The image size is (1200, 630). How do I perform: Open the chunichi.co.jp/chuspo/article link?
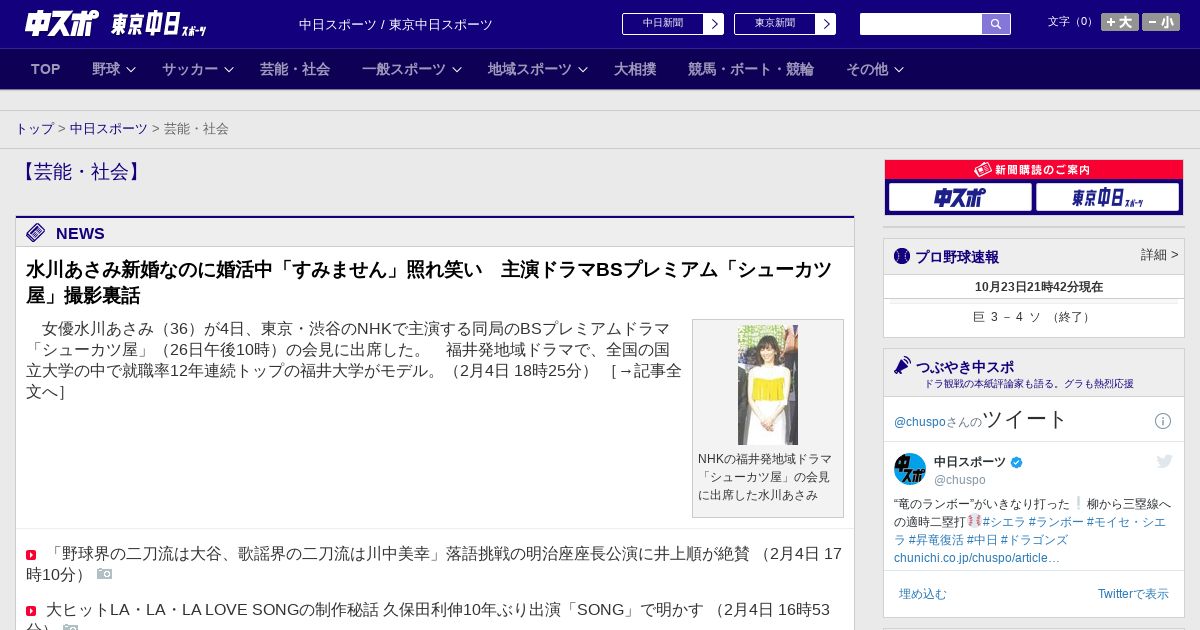pyautogui.click(x=977, y=558)
